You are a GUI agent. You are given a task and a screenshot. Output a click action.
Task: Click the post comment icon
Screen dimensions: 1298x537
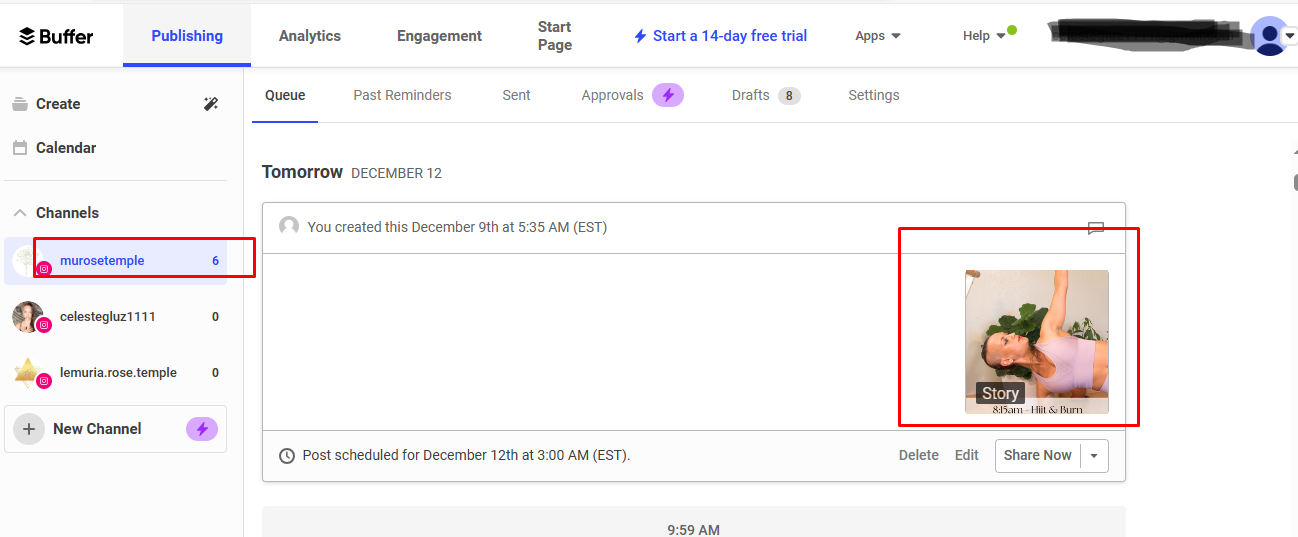(x=1096, y=228)
